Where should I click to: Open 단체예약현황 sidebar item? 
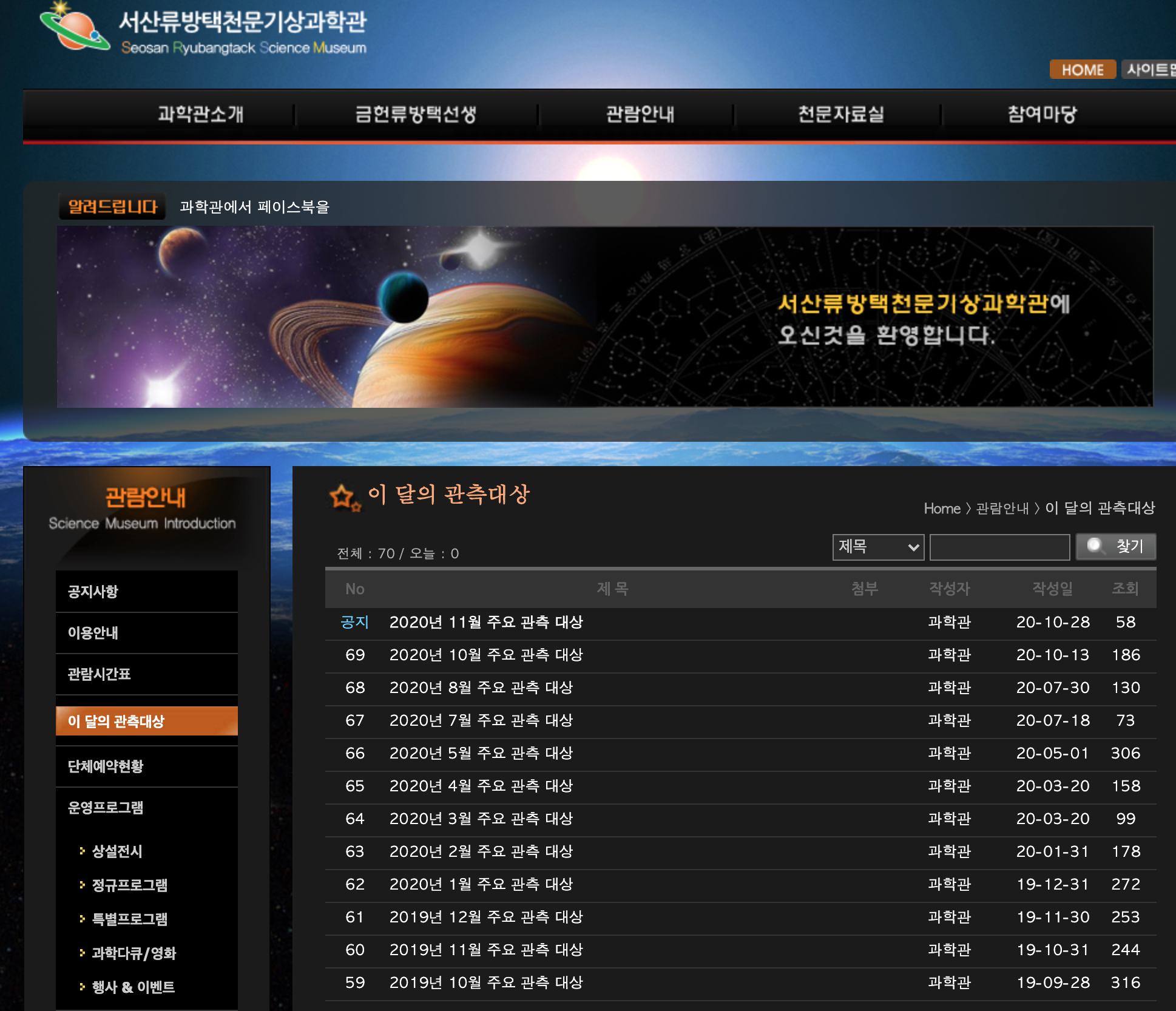point(106,766)
